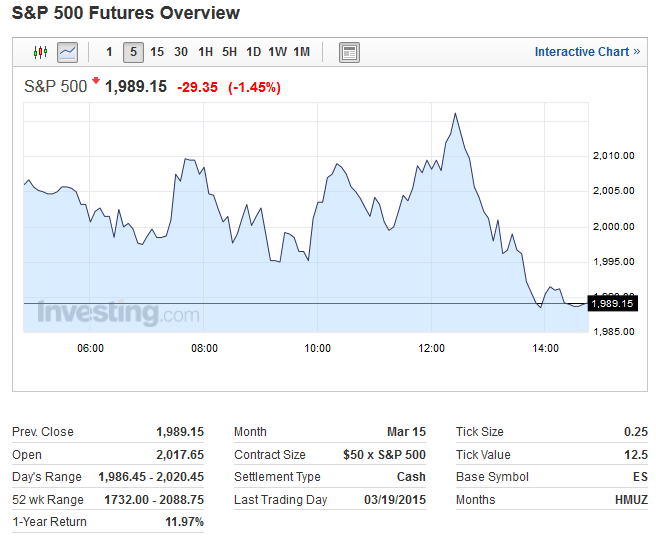Click the 52 wk Range value 1732.00 - 2088.75
Screen dimensions: 656x542
[x=154, y=500]
